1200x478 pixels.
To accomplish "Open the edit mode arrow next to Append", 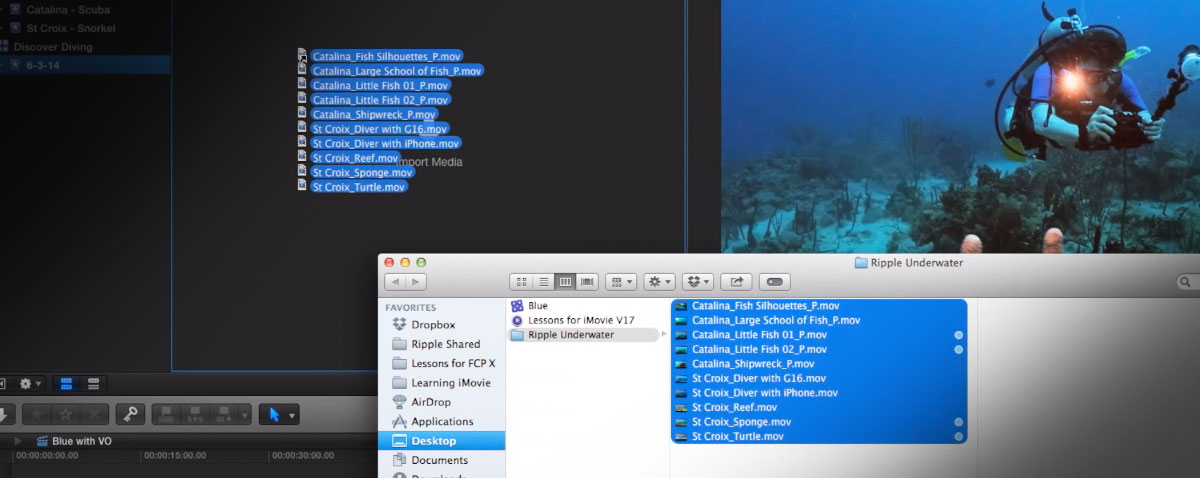I will click(245, 414).
